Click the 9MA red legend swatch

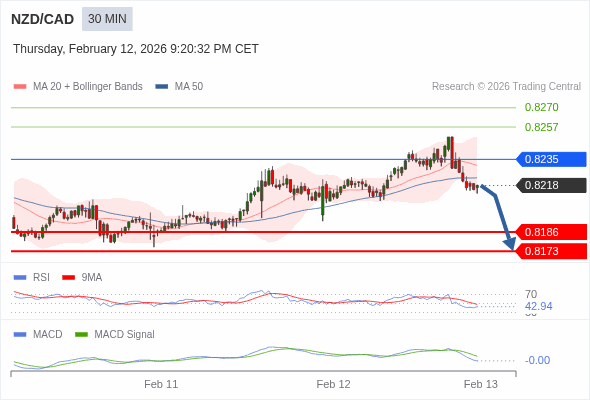point(68,278)
